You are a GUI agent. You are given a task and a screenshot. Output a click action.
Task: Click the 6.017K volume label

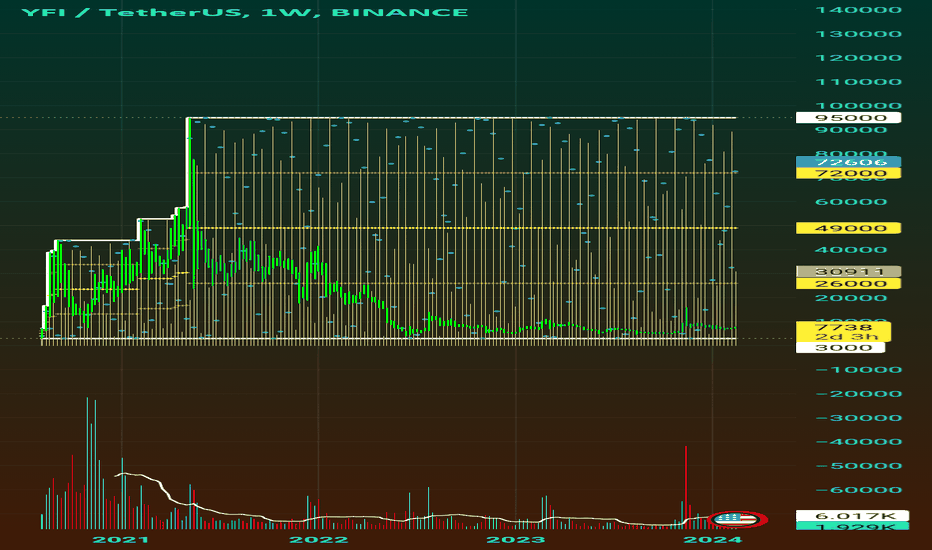coord(852,516)
